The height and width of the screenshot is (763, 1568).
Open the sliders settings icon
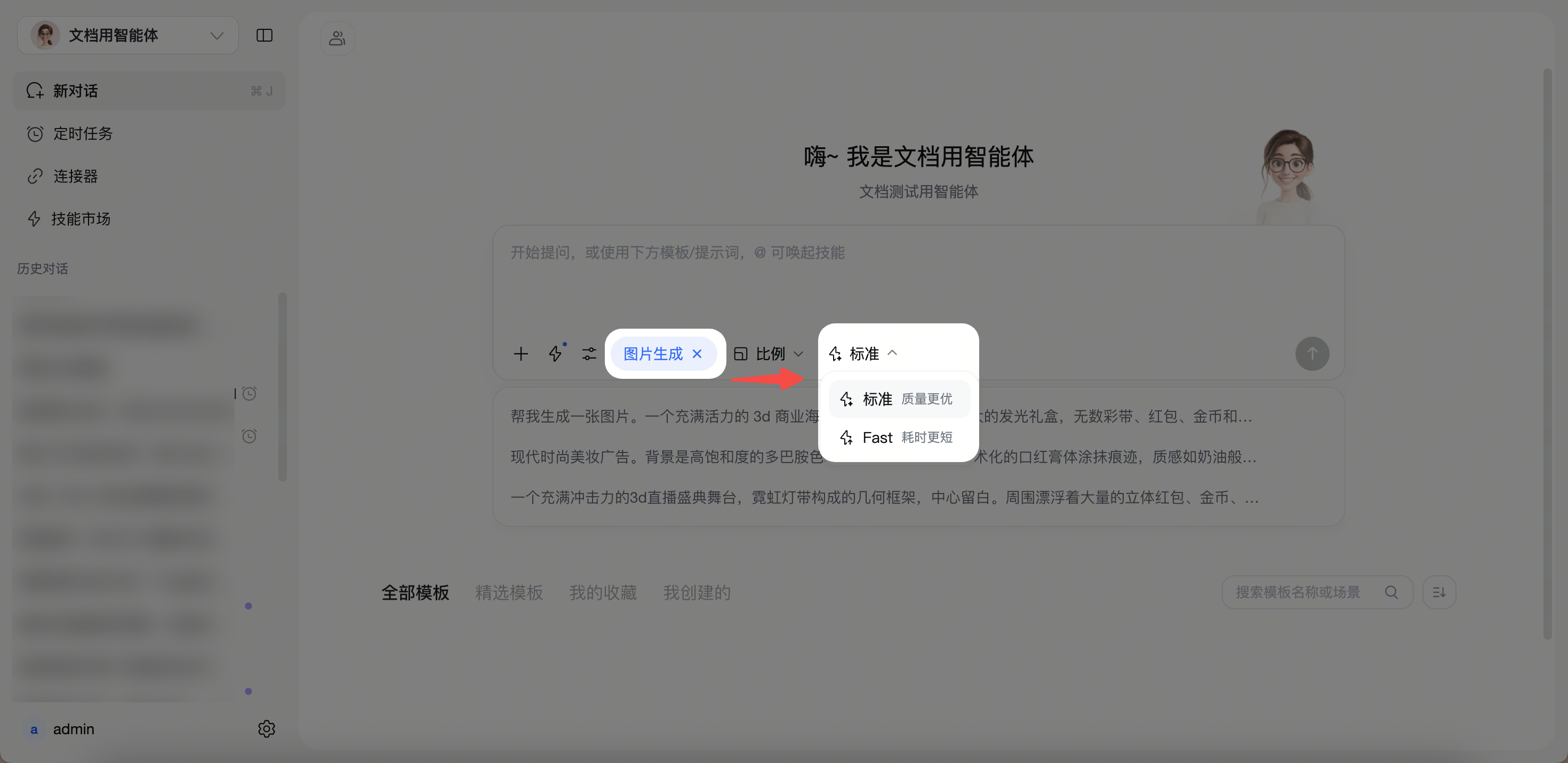click(x=589, y=354)
